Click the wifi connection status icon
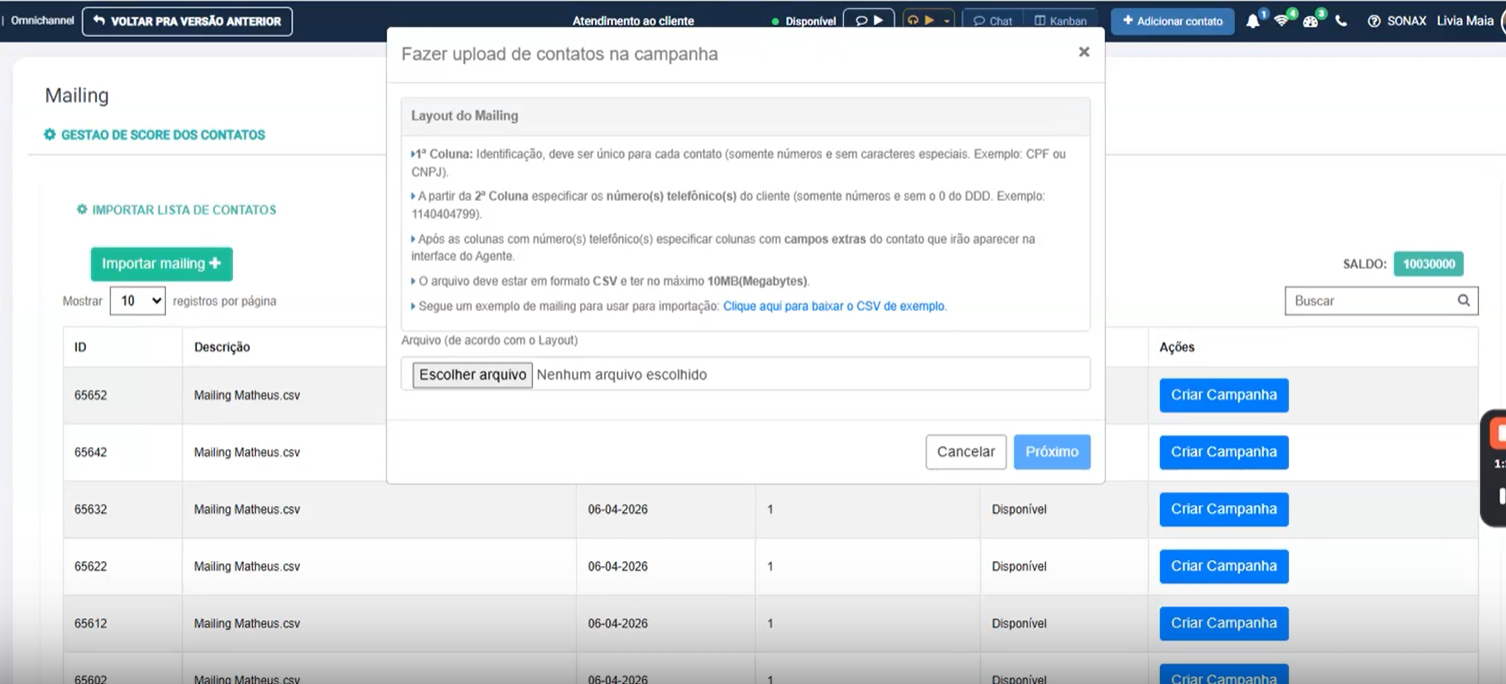Screen dimensions: 1506x684 (x=1281, y=21)
